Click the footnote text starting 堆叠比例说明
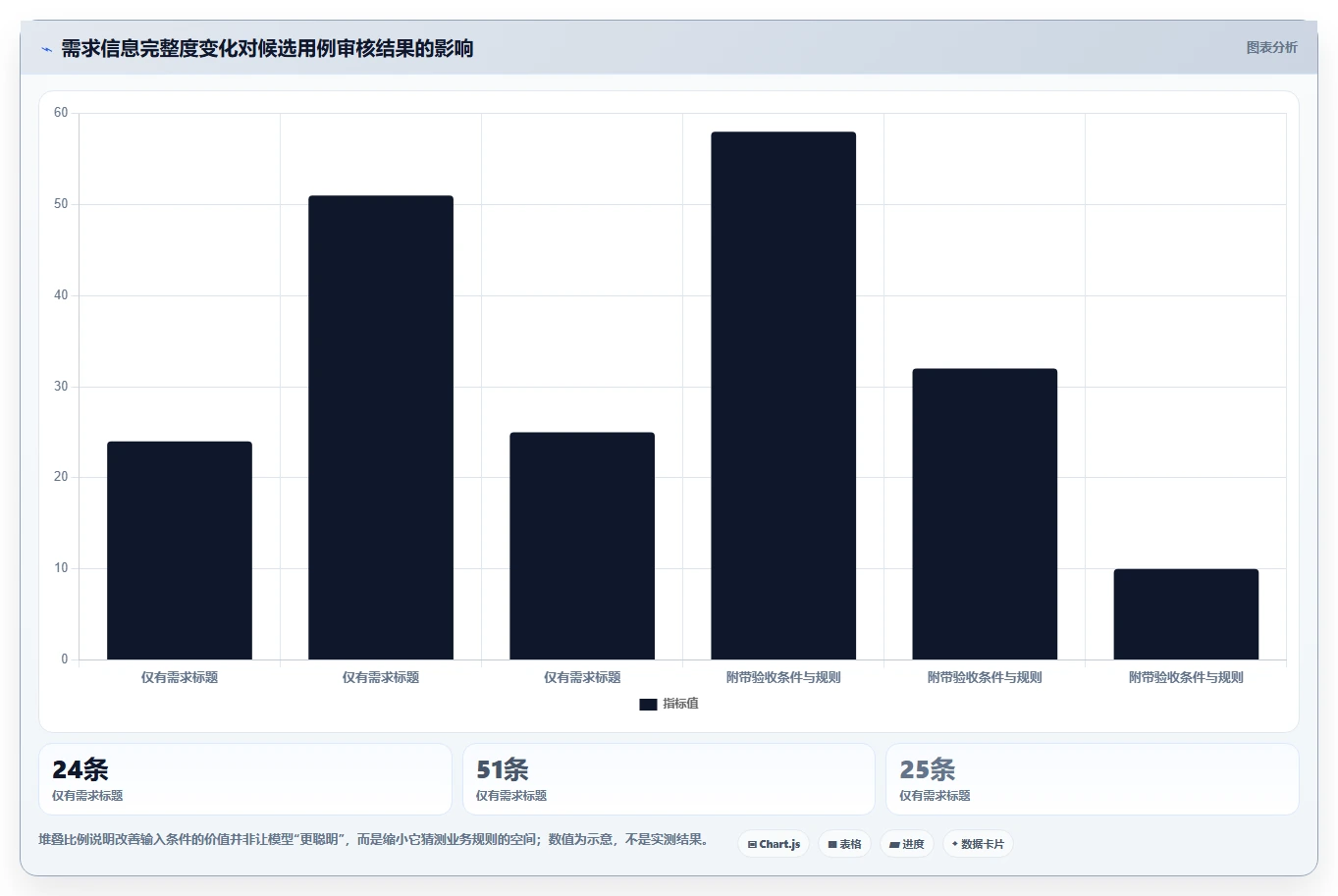1338x896 pixels. click(375, 839)
